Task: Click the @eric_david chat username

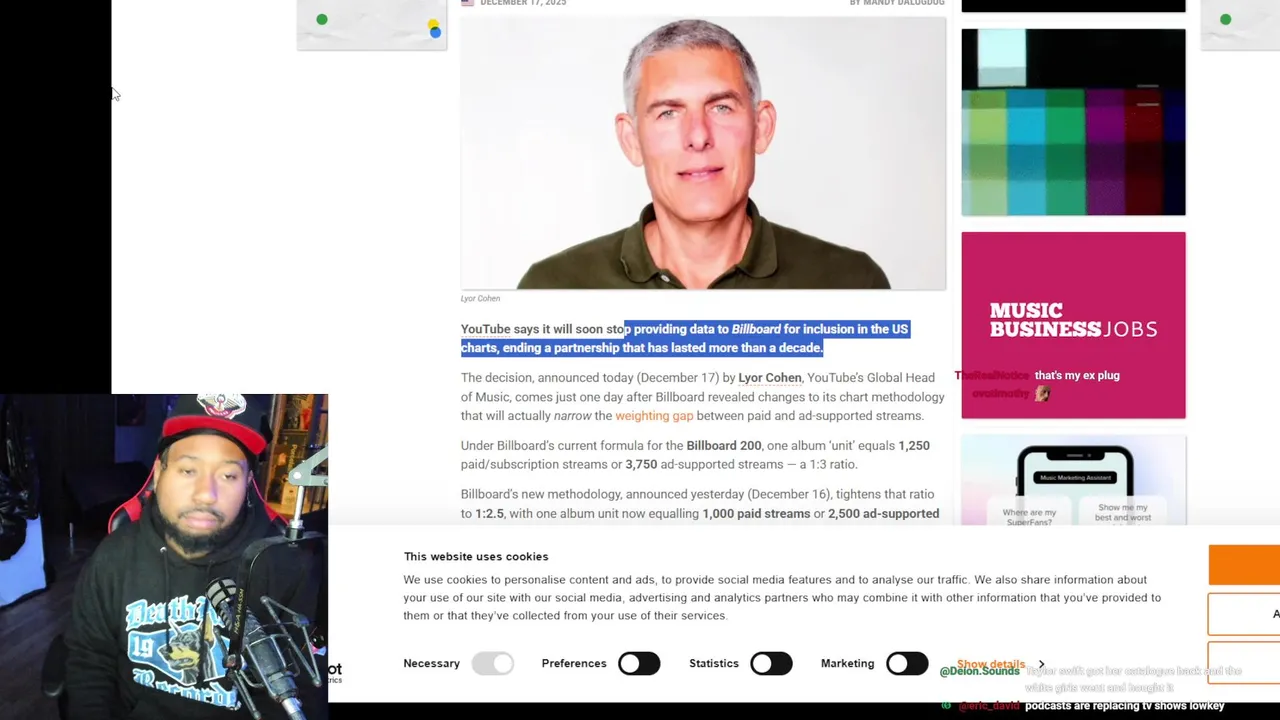Action: tap(989, 706)
